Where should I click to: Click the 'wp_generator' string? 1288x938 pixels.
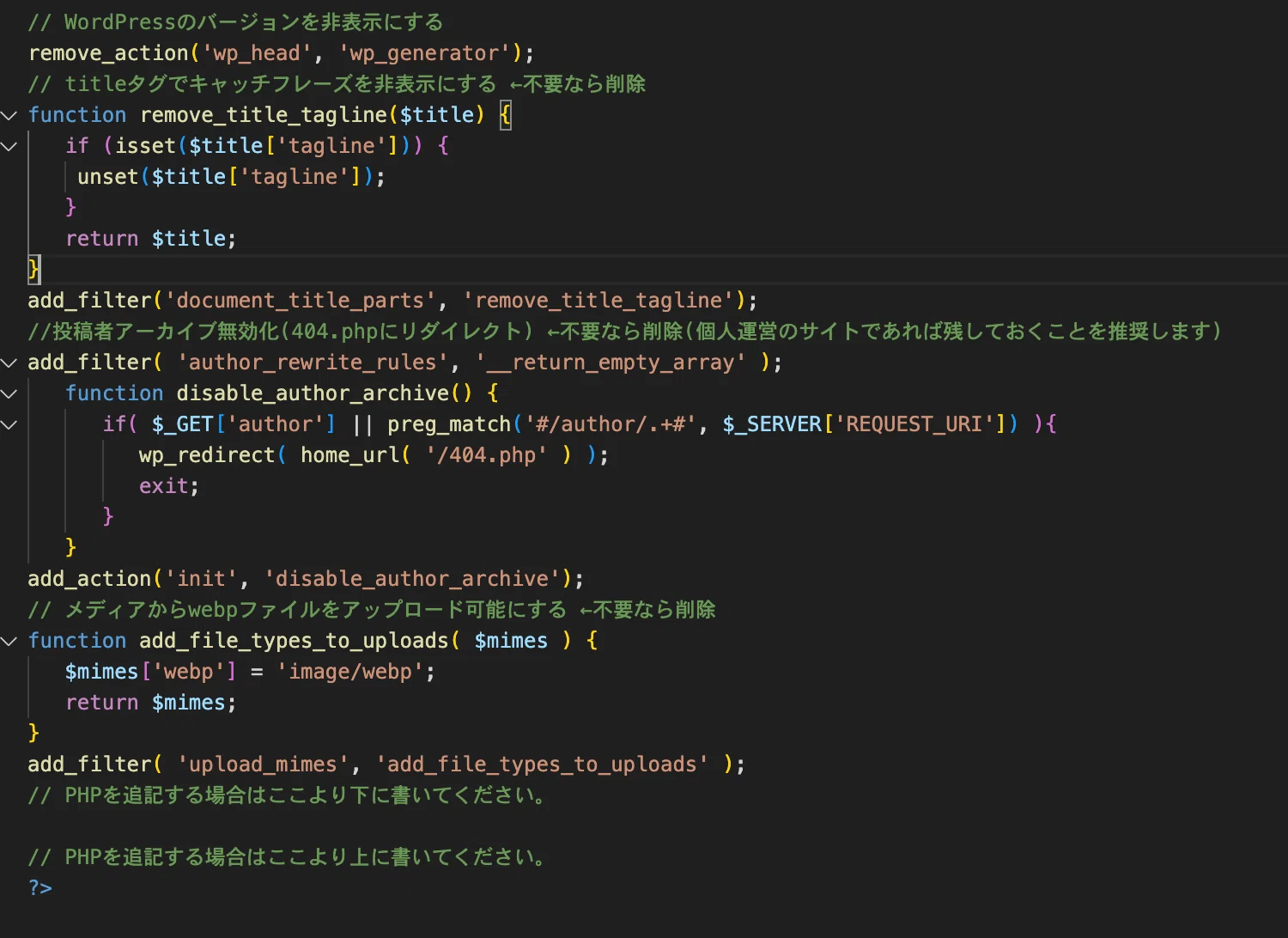click(x=424, y=53)
